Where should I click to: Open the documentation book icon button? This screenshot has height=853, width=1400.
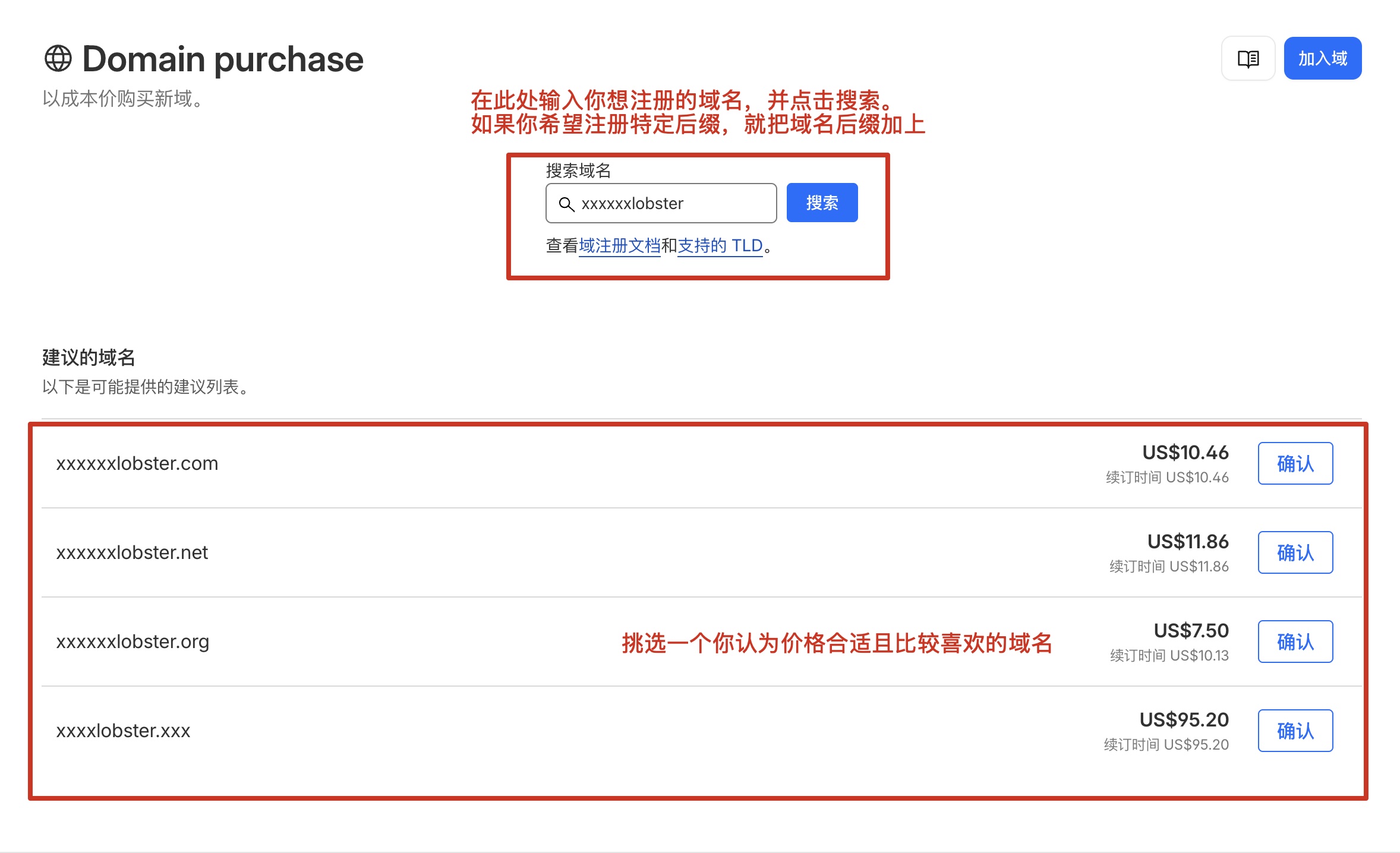point(1248,58)
